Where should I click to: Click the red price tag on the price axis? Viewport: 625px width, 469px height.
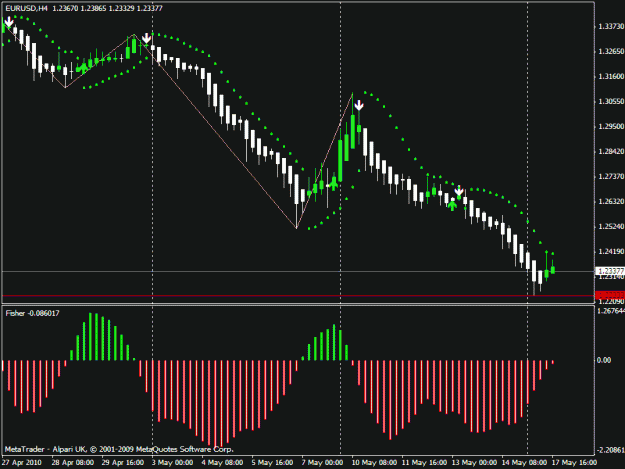pos(609,295)
